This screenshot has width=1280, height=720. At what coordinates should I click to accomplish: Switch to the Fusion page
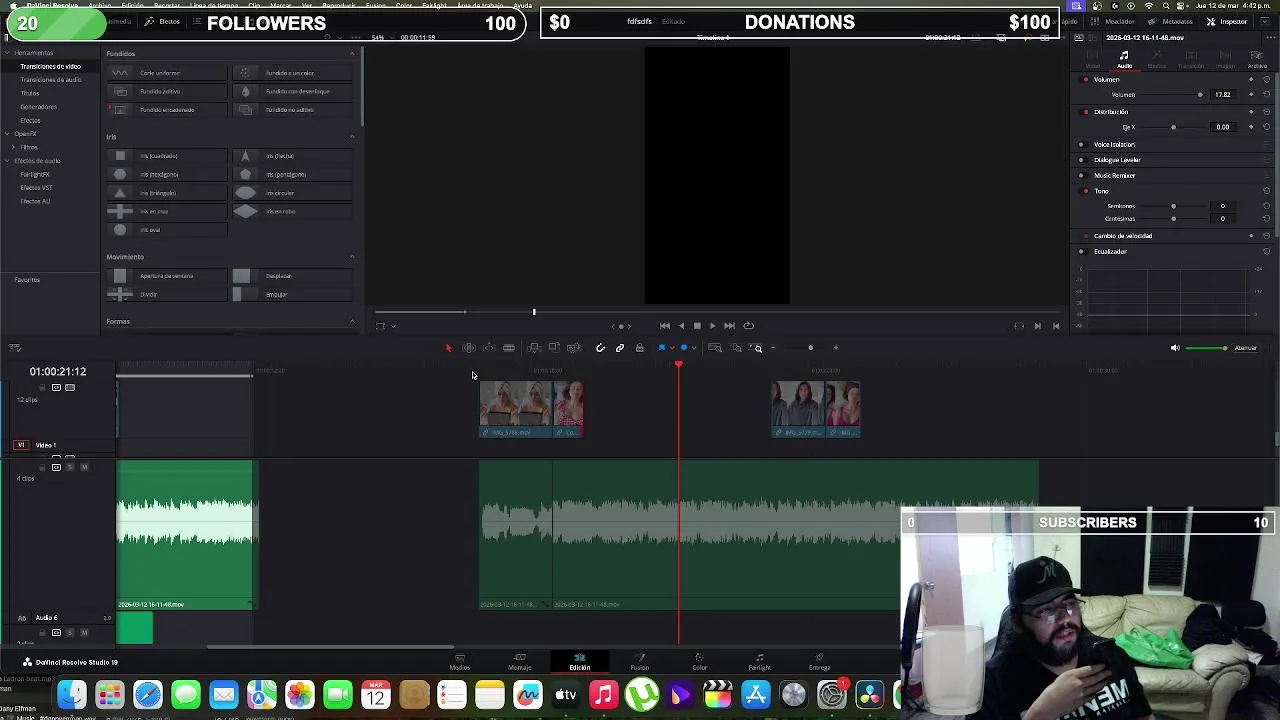[640, 662]
